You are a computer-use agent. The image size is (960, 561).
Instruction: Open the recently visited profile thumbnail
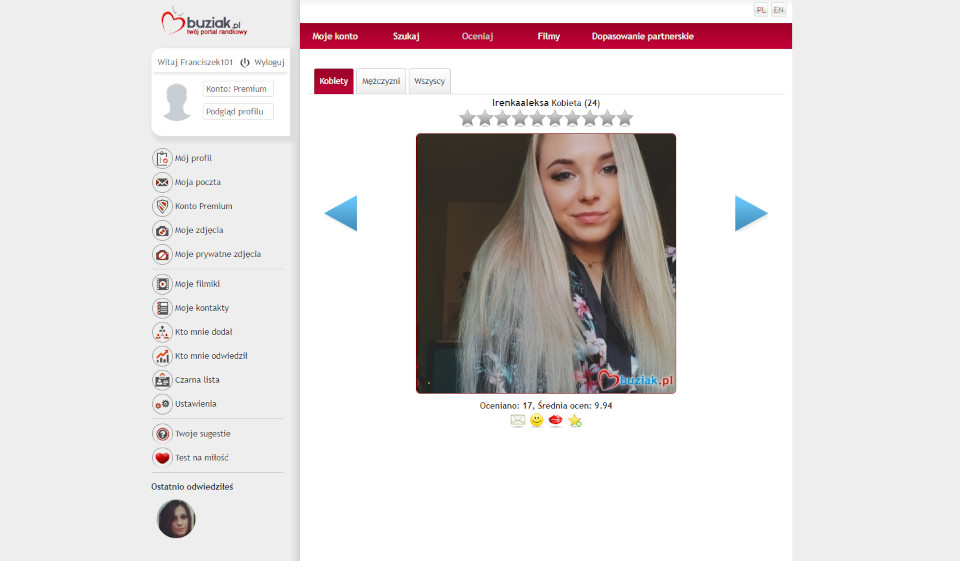coord(176,519)
